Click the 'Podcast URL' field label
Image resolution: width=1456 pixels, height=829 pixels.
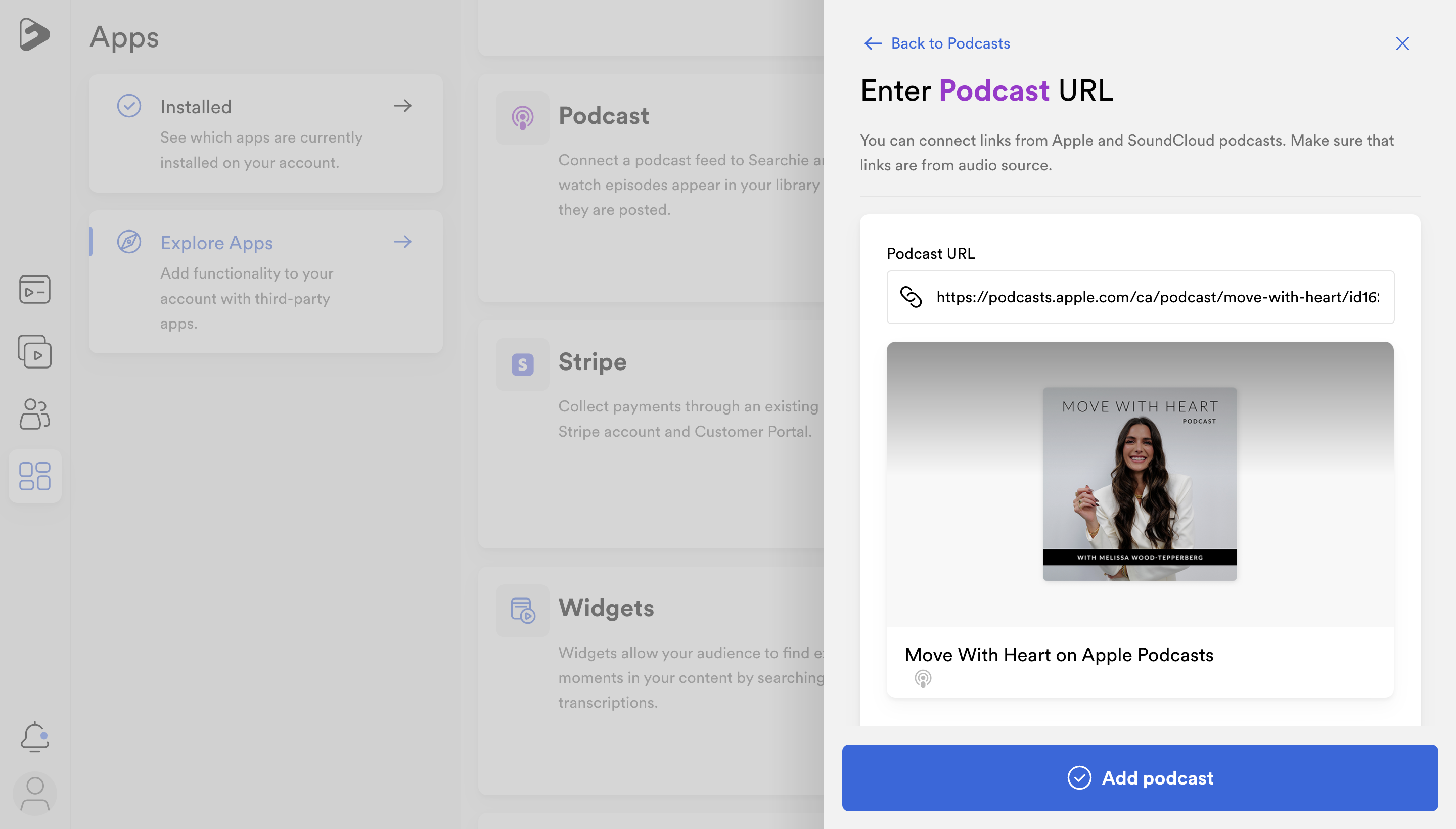point(931,253)
